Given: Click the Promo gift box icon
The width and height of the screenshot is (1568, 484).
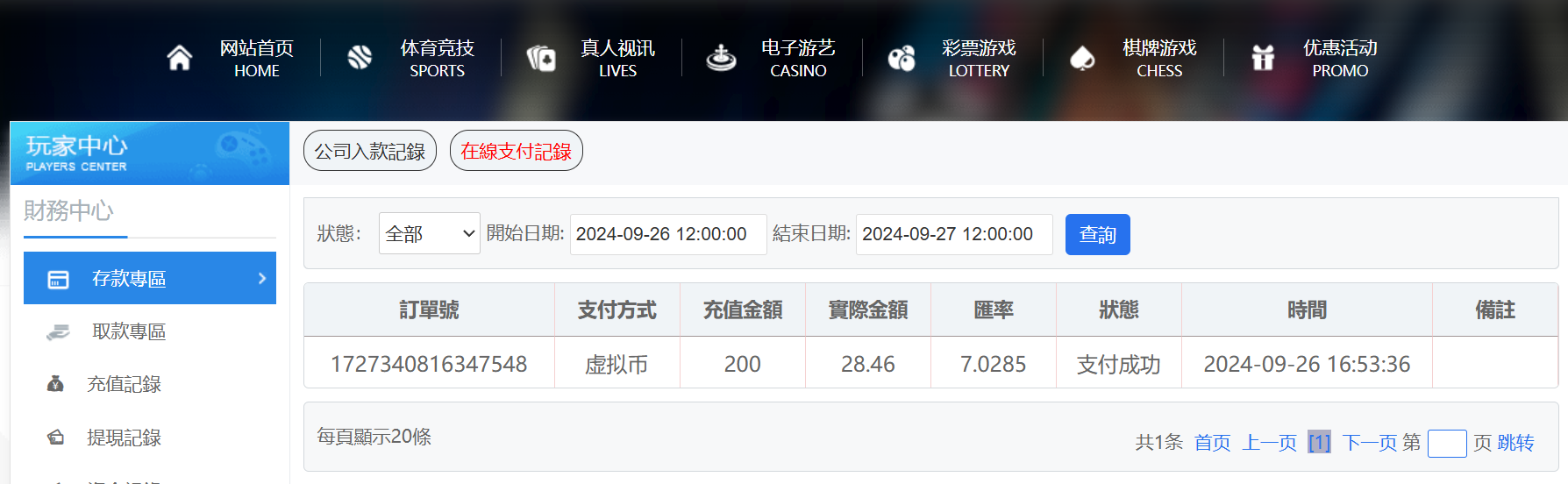Looking at the screenshot, I should tap(1263, 59).
